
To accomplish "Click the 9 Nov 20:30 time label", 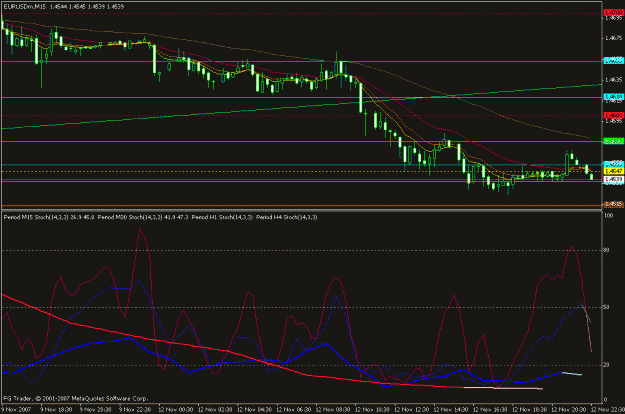I will (x=96, y=410).
